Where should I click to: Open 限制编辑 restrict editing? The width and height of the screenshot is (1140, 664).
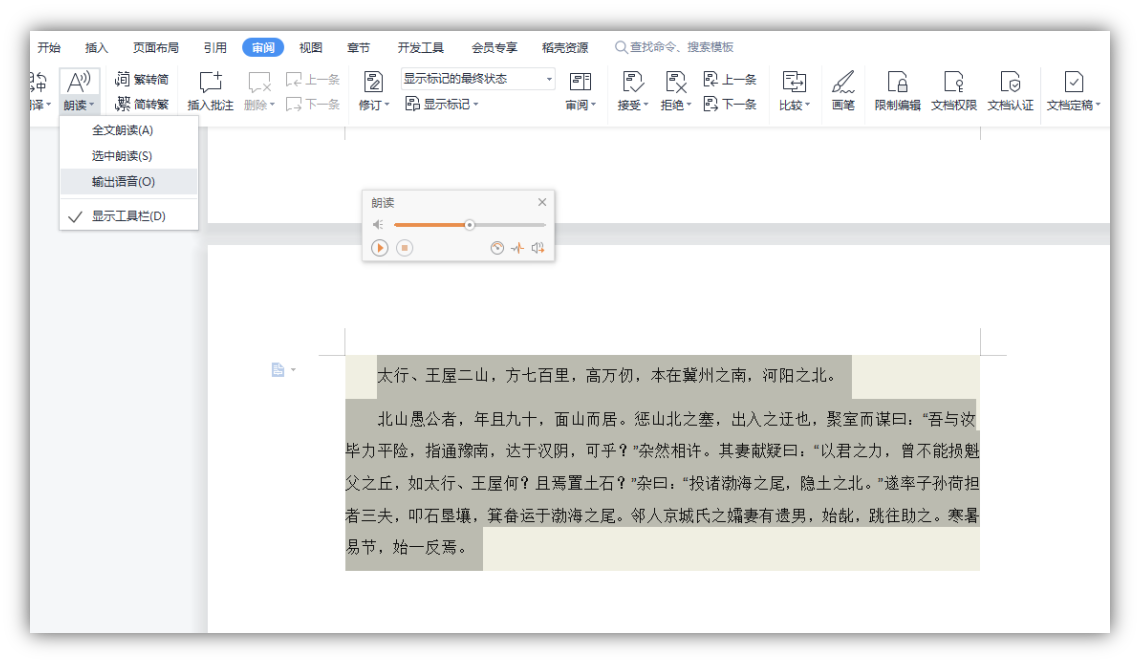tap(897, 84)
